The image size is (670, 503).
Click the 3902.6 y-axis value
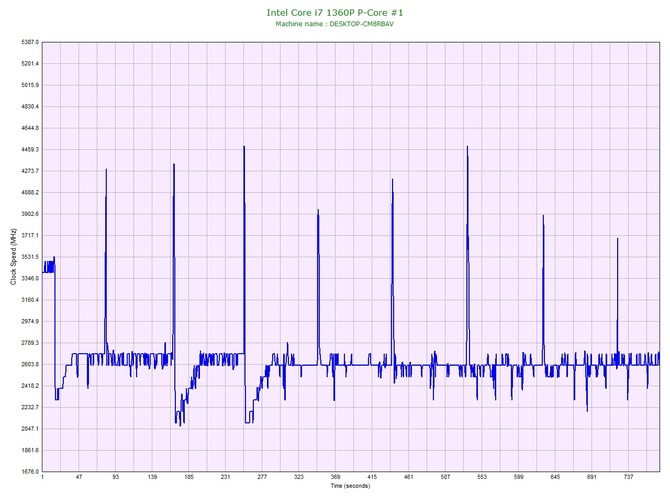[30, 214]
